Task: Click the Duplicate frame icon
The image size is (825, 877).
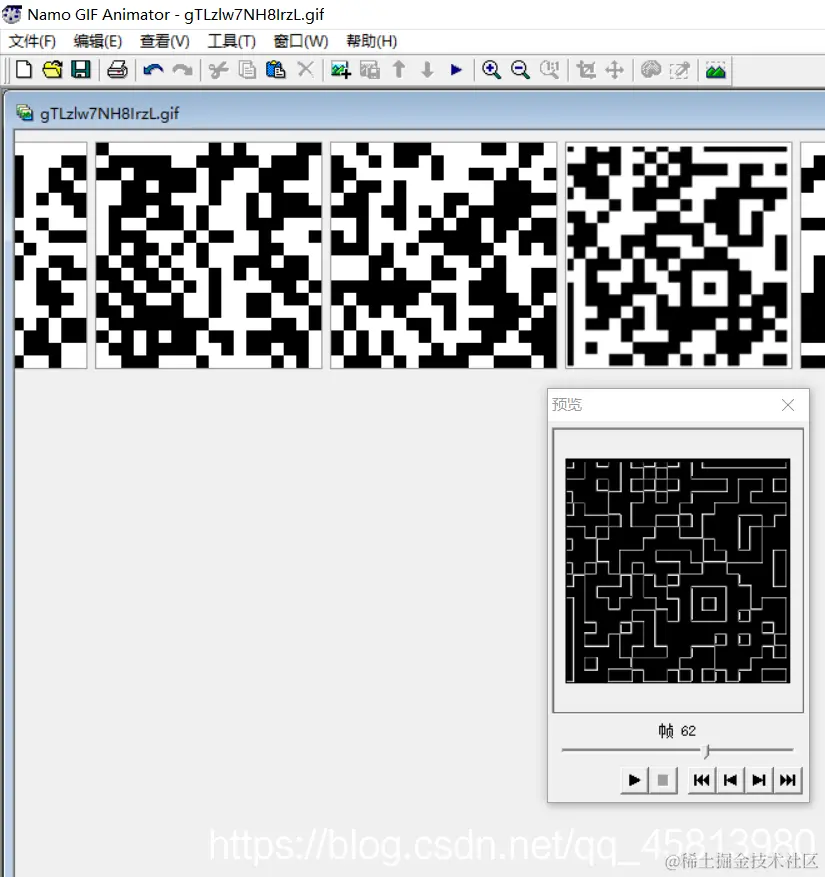Action: coord(370,70)
